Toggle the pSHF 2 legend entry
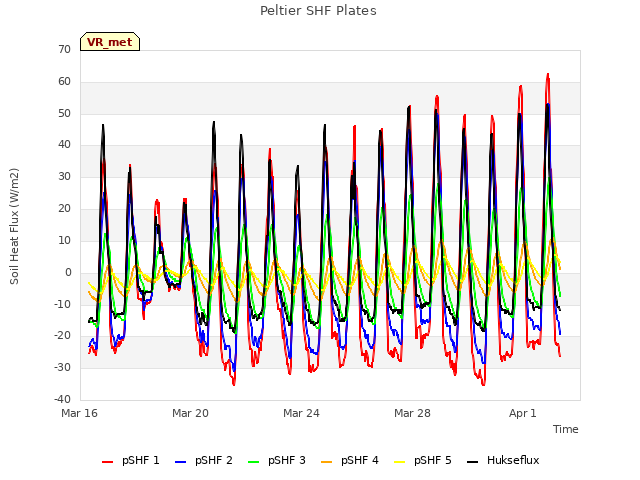Image resolution: width=640 pixels, height=480 pixels. pos(204,460)
